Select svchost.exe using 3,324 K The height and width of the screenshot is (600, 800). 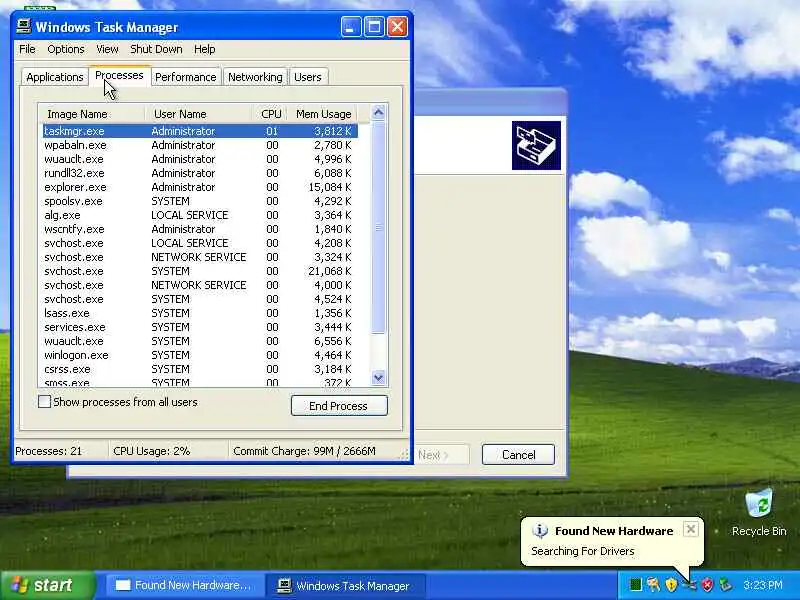[x=200, y=257]
